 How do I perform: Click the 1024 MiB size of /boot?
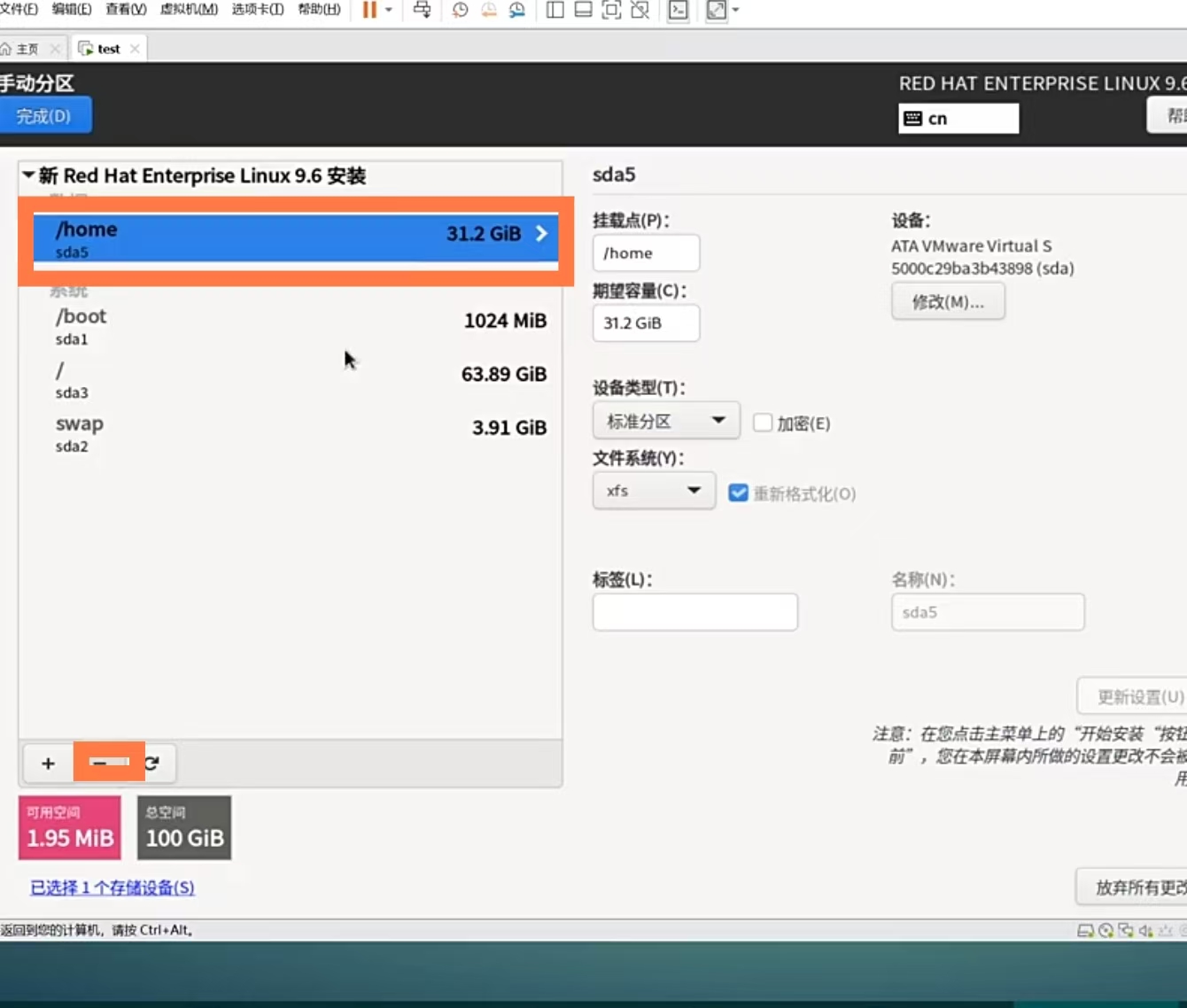[x=506, y=321]
